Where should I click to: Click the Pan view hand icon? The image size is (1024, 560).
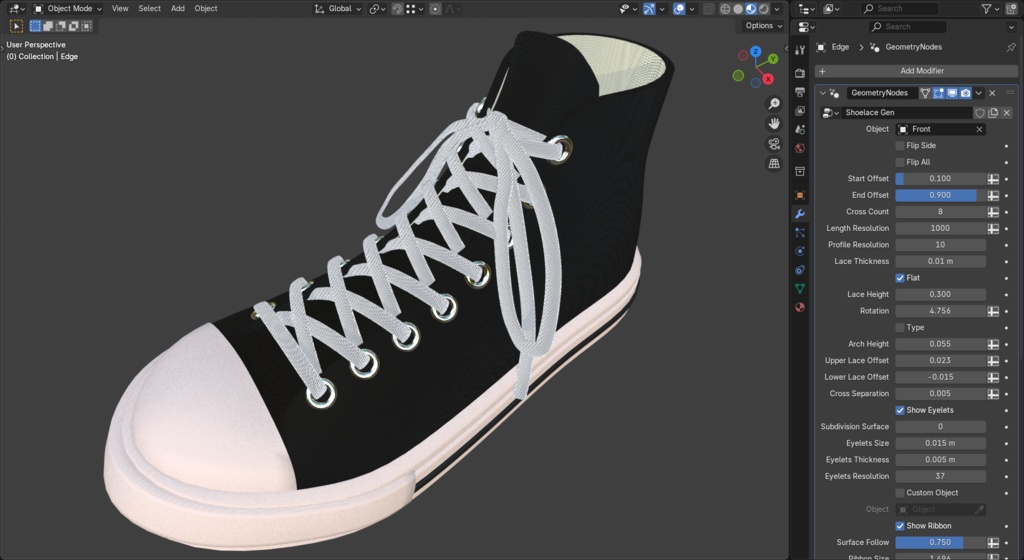[774, 123]
